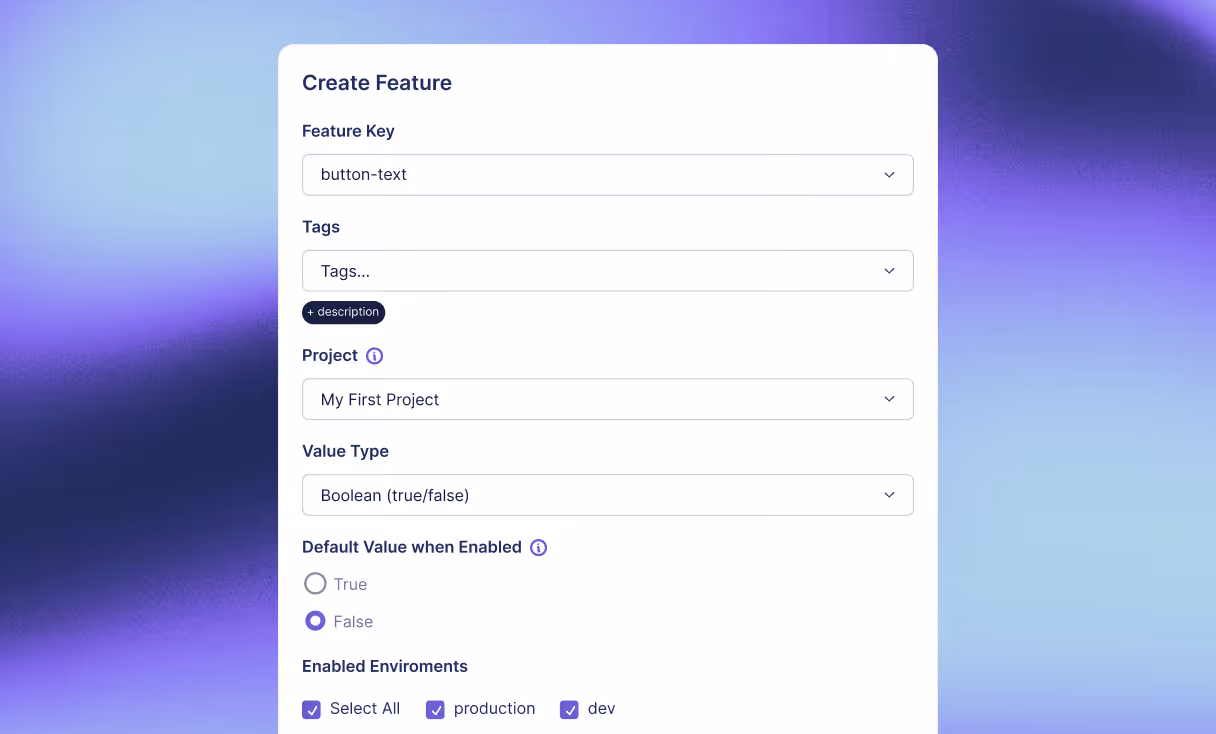Select the True radio button
Screen dimensions: 1216x734
click(315, 583)
